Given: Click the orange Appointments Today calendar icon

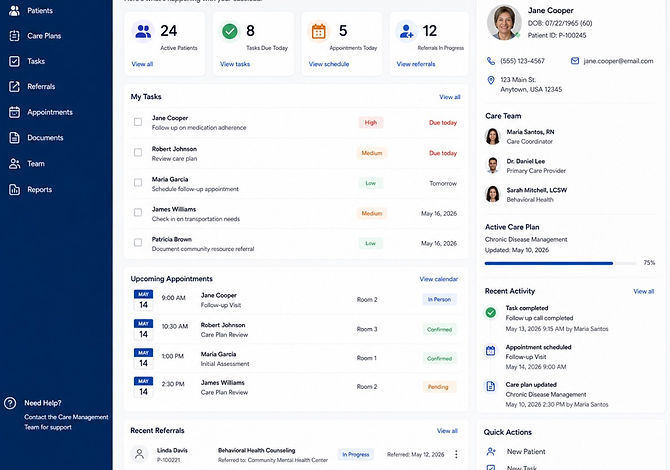Looking at the screenshot, I should point(318,31).
